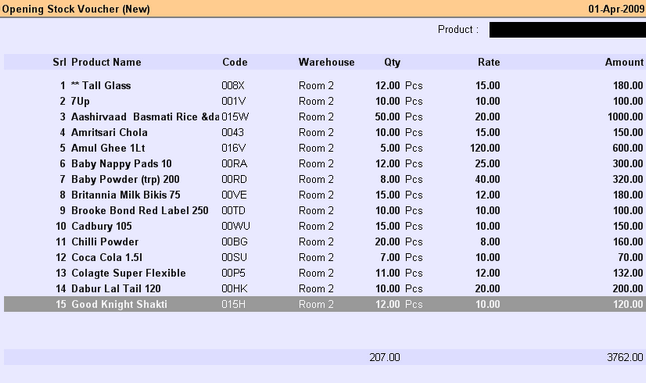Viewport: 646px width, 383px height.
Task: Click code '00SU' cell
Action: (234, 258)
